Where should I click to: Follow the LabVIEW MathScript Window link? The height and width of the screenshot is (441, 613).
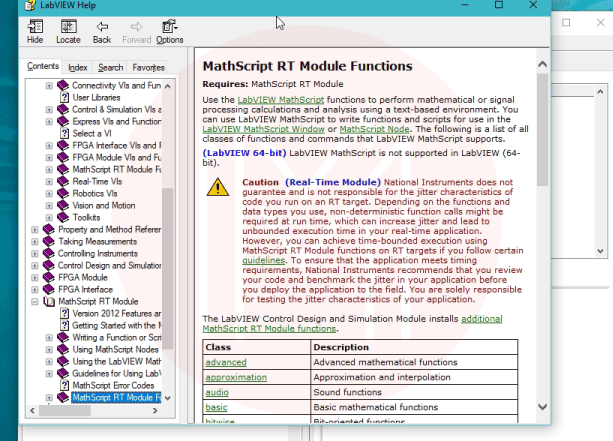tap(263, 129)
